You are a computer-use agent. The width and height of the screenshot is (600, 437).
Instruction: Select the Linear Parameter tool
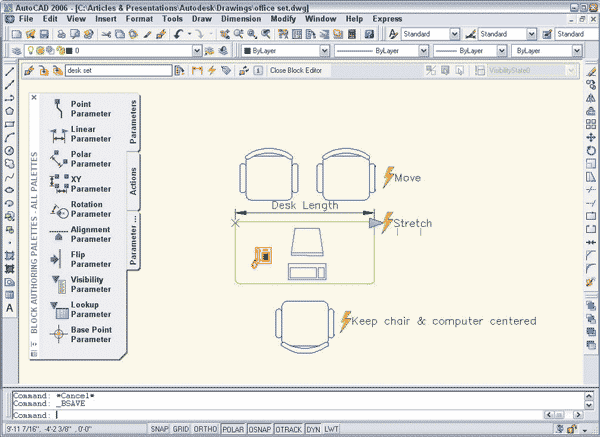[x=80, y=134]
